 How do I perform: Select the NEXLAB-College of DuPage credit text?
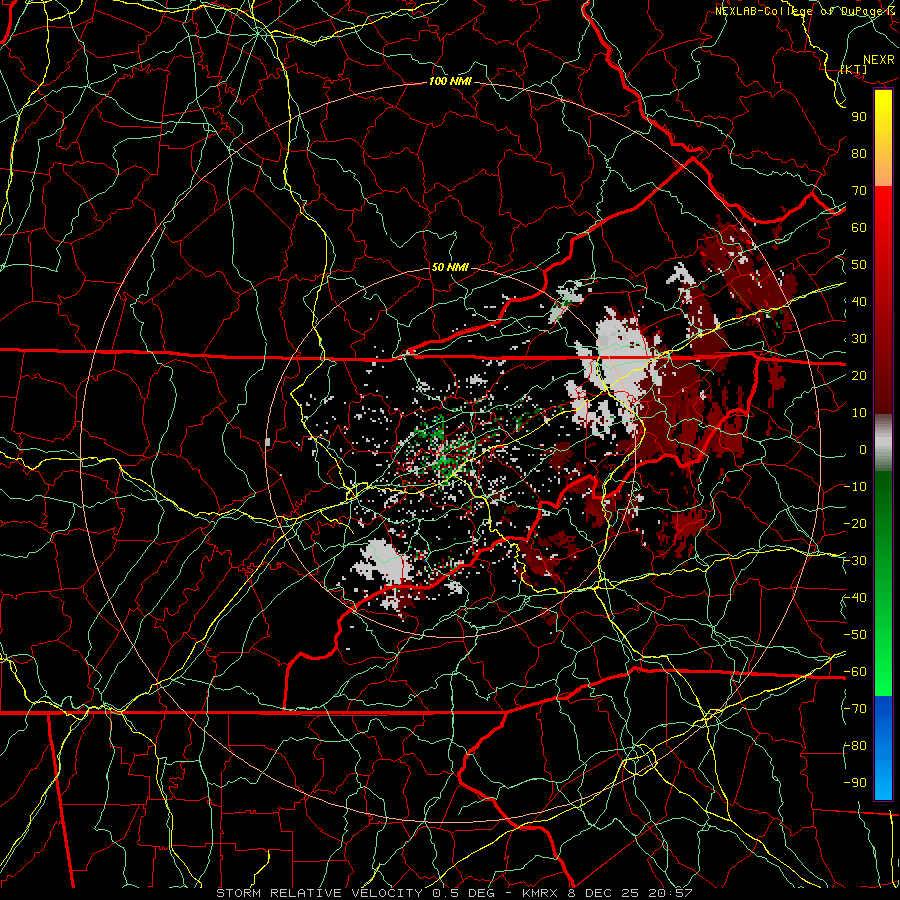tap(807, 10)
